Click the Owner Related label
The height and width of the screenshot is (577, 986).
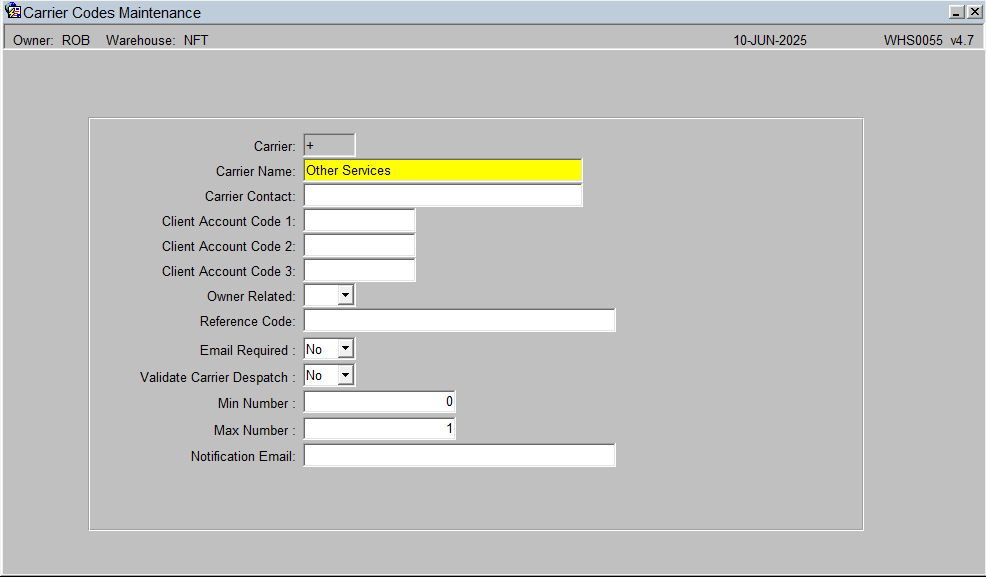pos(251,296)
